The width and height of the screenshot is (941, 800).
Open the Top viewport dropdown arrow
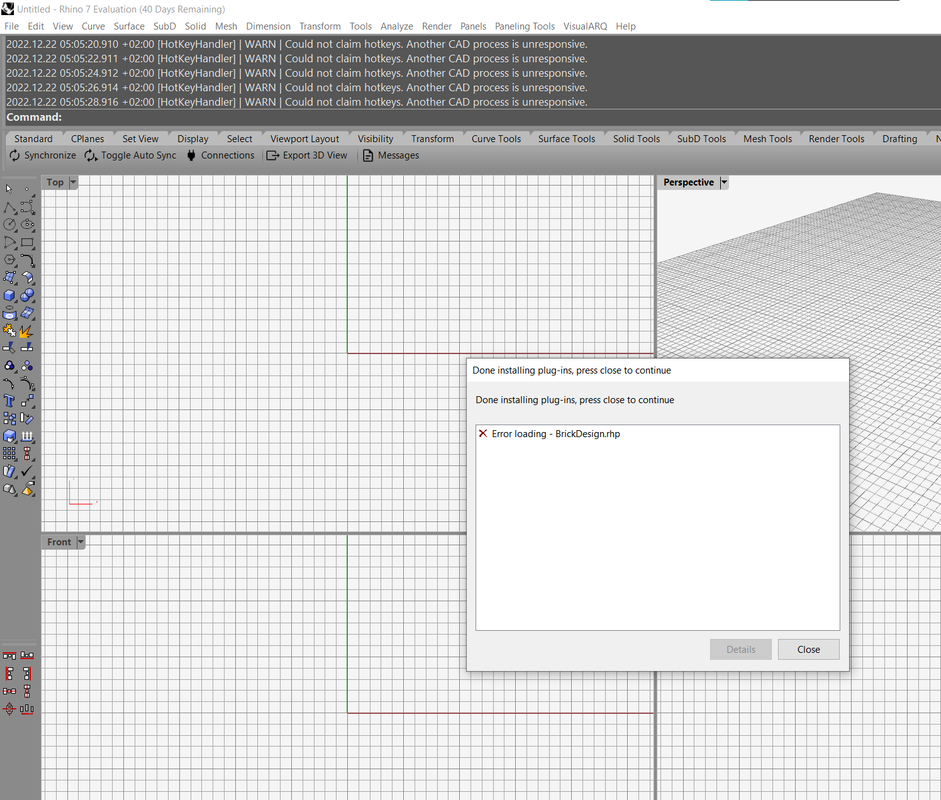point(73,182)
